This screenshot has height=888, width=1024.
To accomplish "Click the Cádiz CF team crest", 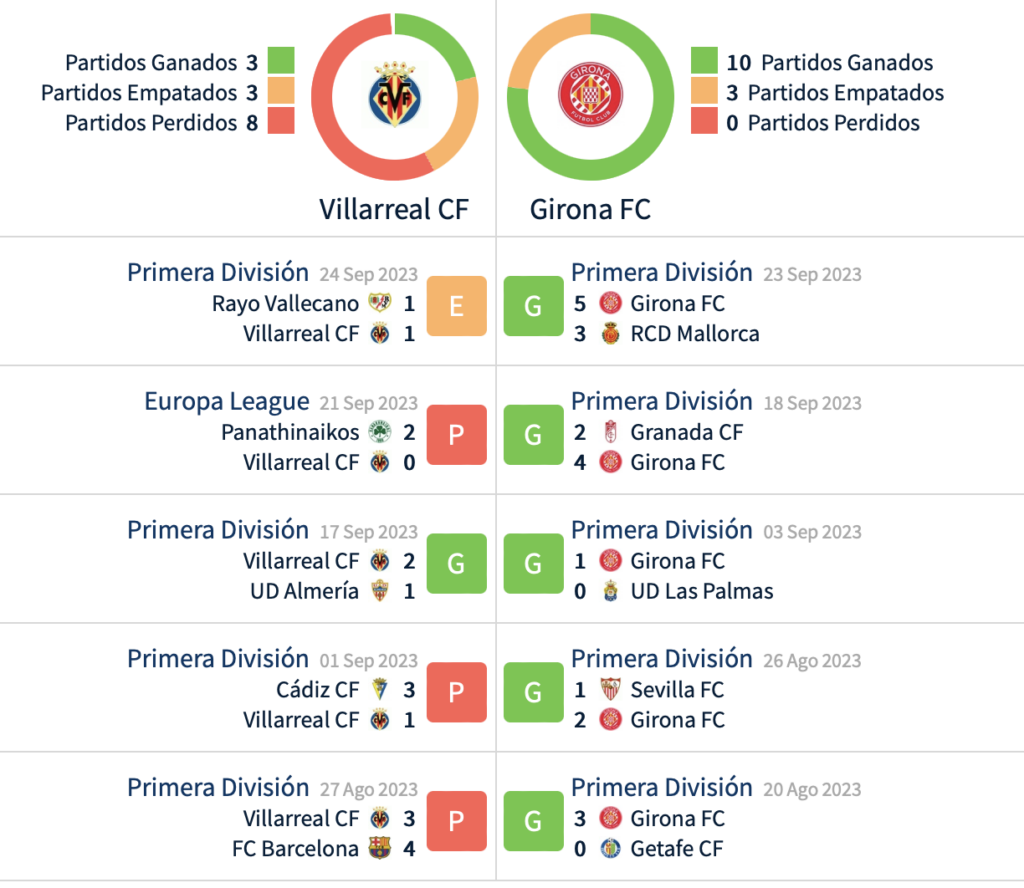I will pyautogui.click(x=380, y=689).
